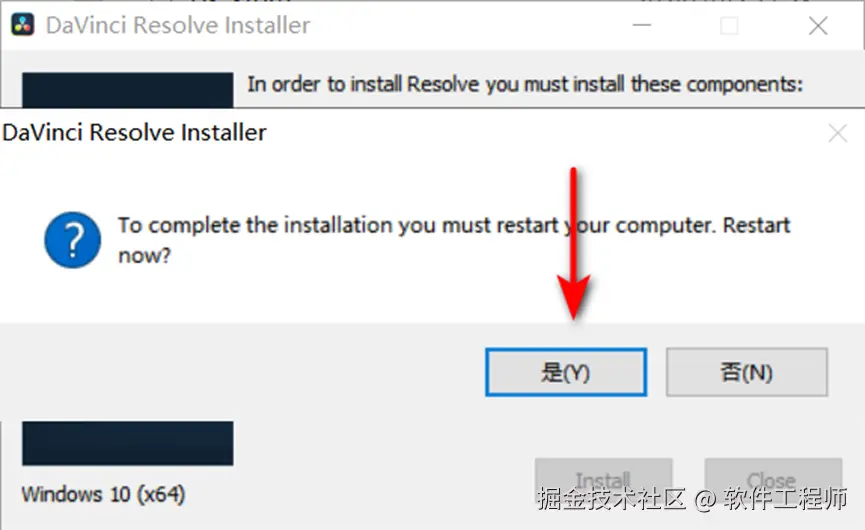865x530 pixels.
Task: Click the red arrow annotation's arrowhead
Action: (574, 298)
